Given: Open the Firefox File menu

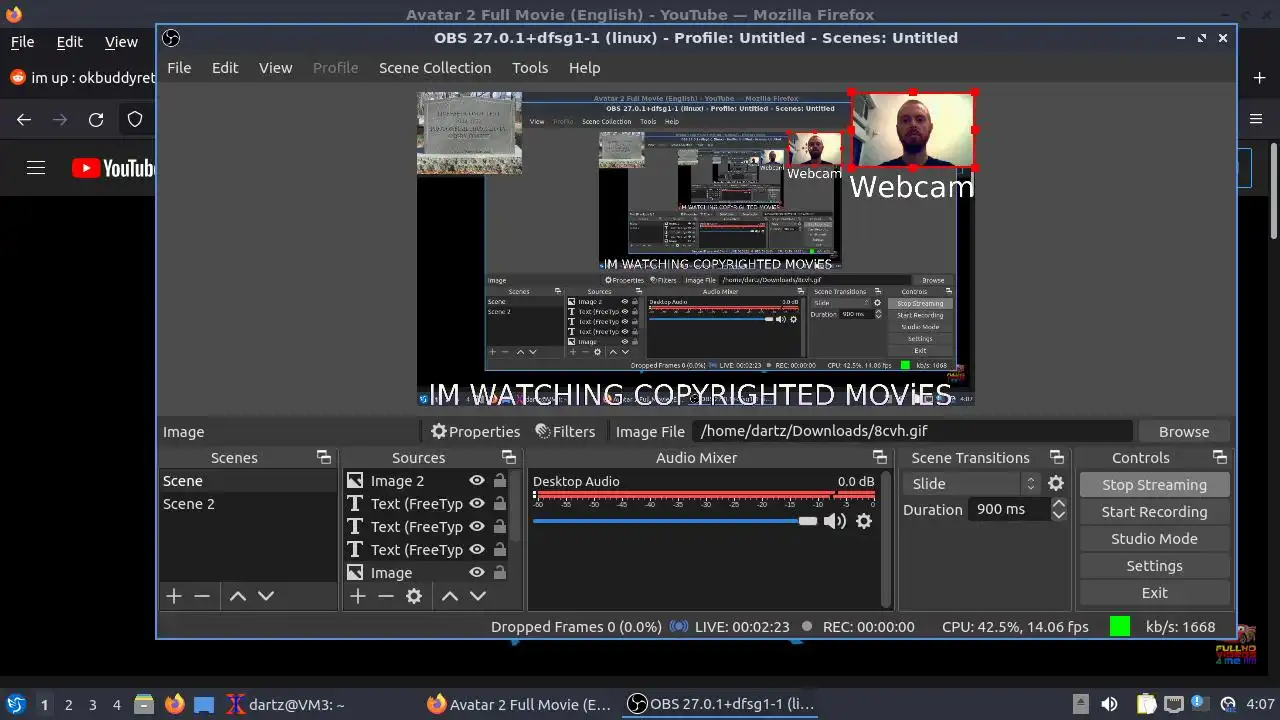Looking at the screenshot, I should click(x=22, y=42).
